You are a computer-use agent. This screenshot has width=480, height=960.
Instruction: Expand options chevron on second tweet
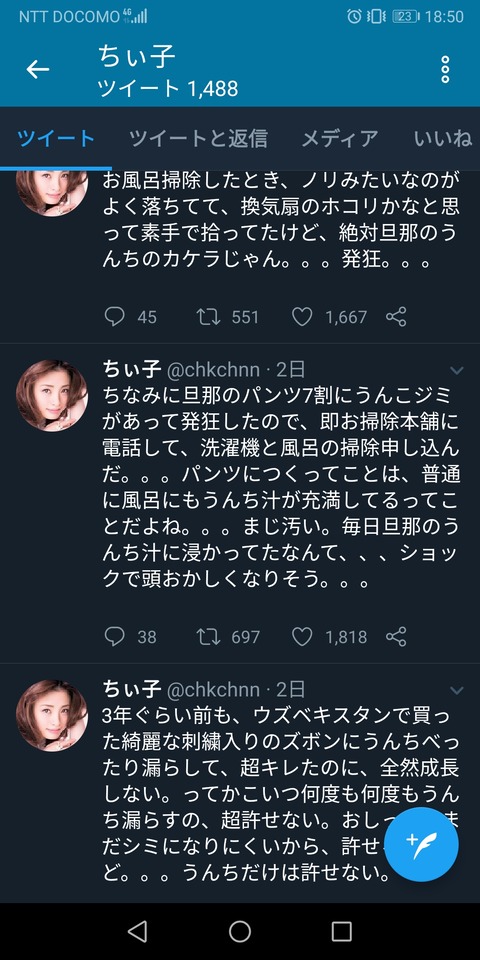coord(457,370)
